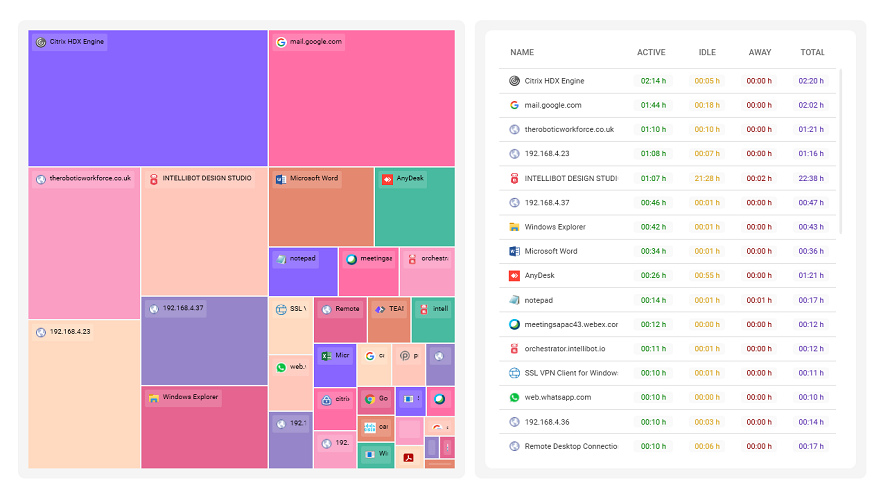Screen dimensions: 890x500
Task: Select the theroboticworkforce.co.uk tile label in the treemap
Action: [90, 178]
